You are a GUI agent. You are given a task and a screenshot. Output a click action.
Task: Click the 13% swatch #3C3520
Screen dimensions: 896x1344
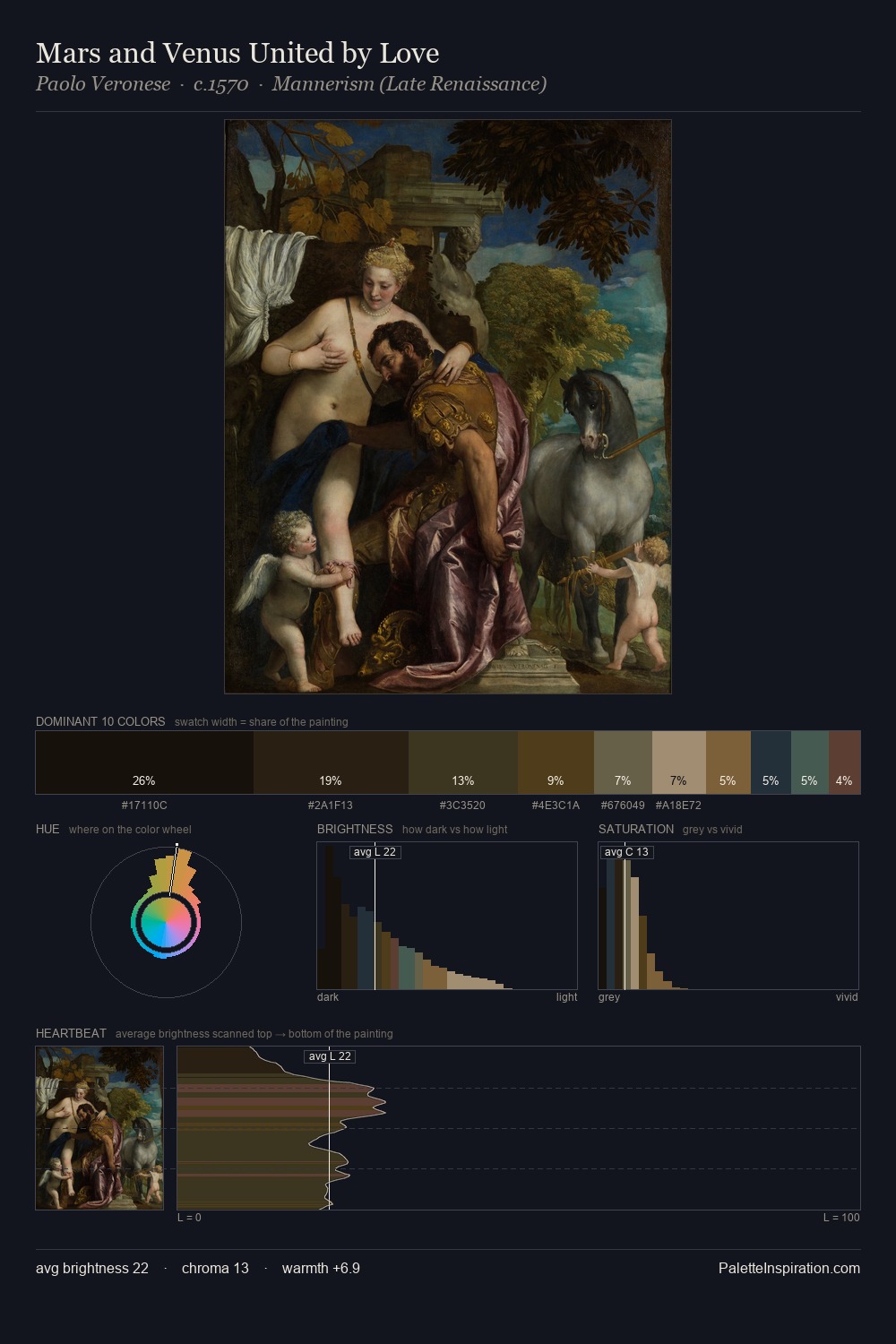463,762
